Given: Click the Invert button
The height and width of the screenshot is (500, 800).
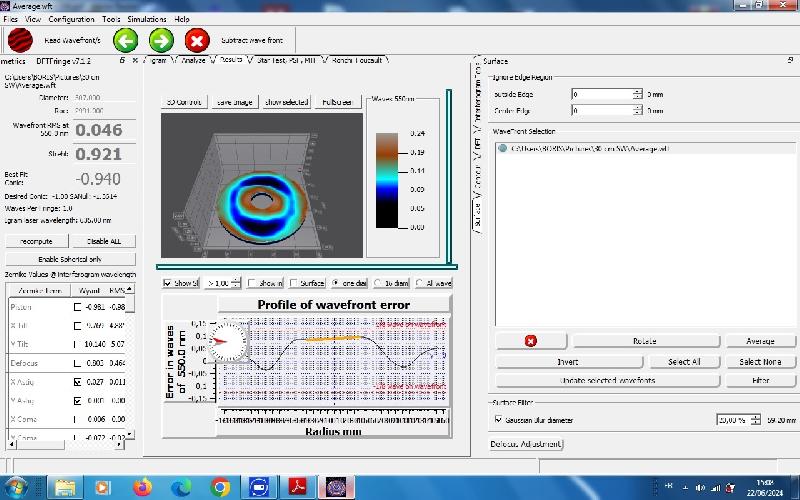Looking at the screenshot, I should click(x=568, y=362).
